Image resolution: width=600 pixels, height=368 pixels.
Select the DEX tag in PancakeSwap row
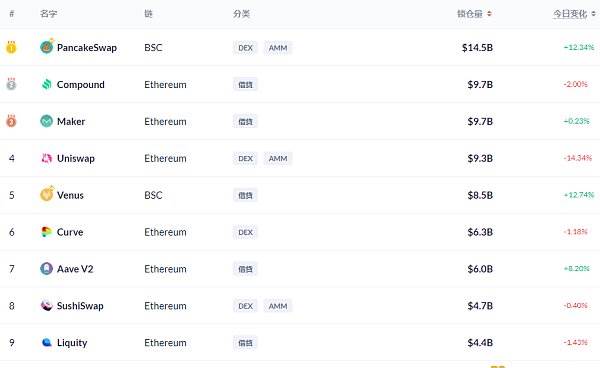[x=245, y=48]
